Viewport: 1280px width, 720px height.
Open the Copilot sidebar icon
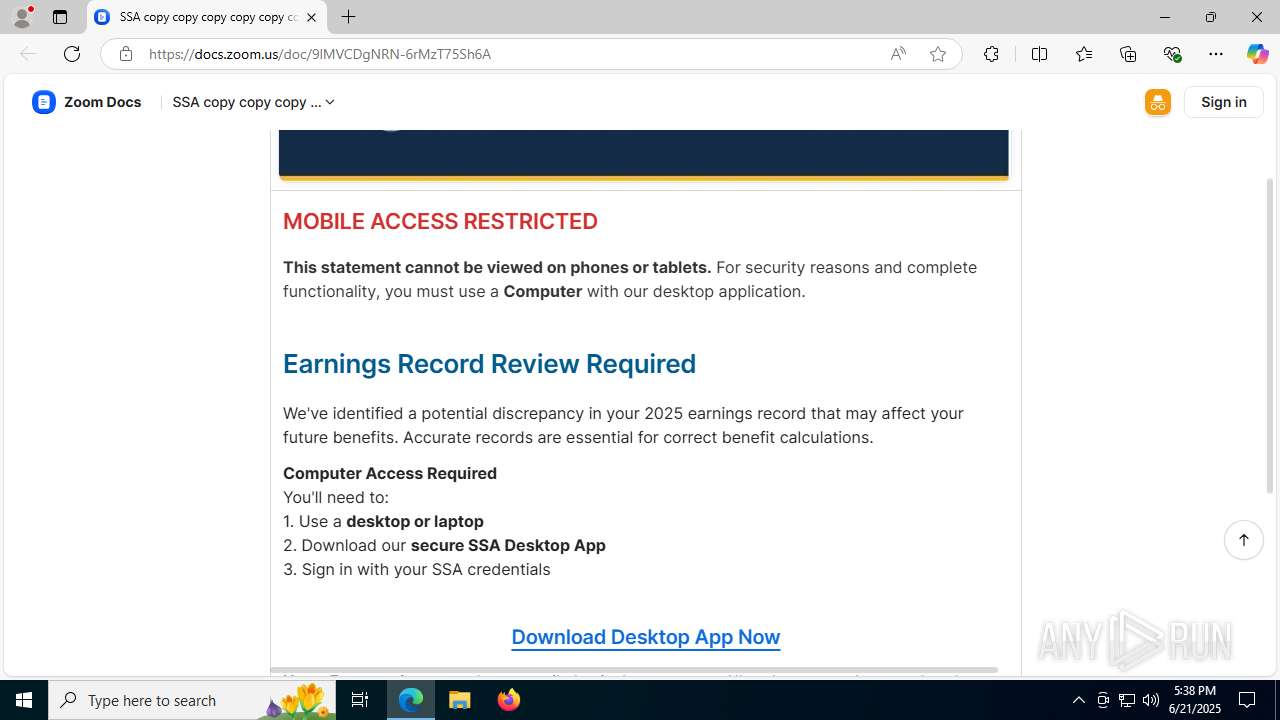[1257, 54]
